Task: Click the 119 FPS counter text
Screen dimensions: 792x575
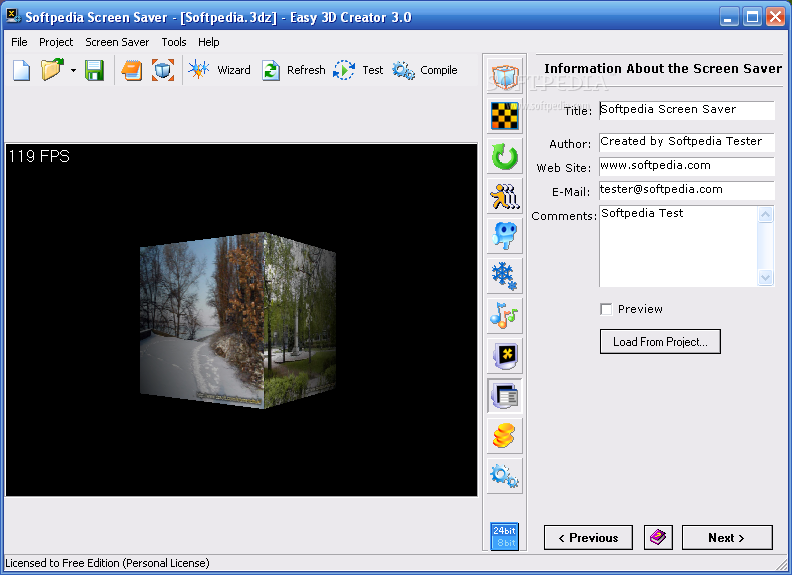Action: [x=39, y=156]
